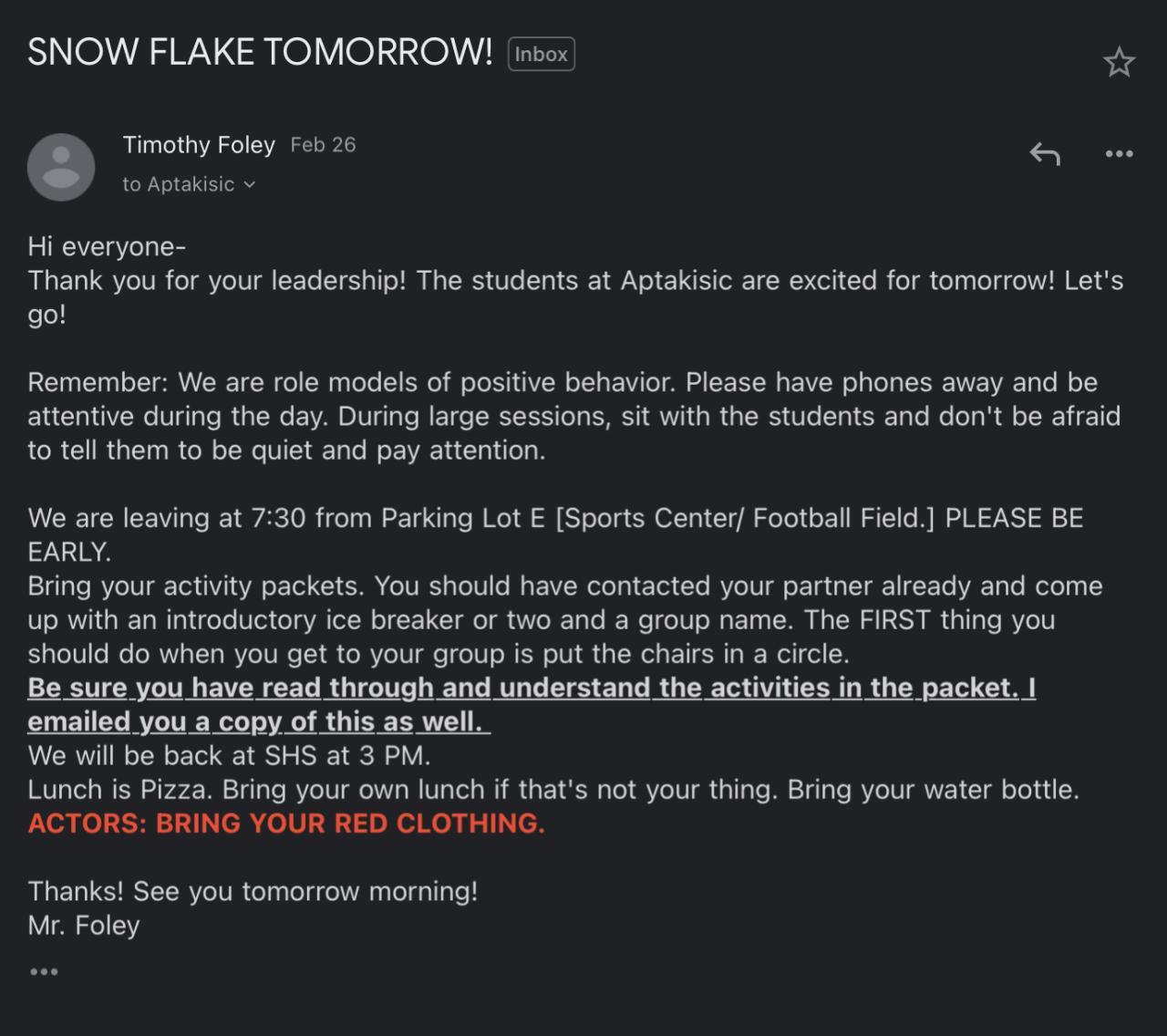Image resolution: width=1167 pixels, height=1036 pixels.
Task: Click "Thanks! See you tomorrow morning!" line
Action: (x=253, y=891)
